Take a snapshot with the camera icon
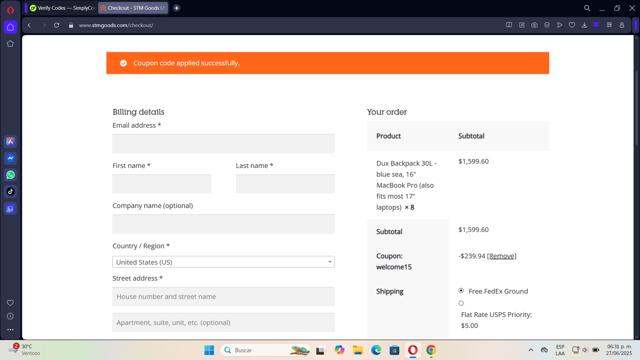640x360 pixels. (534, 25)
